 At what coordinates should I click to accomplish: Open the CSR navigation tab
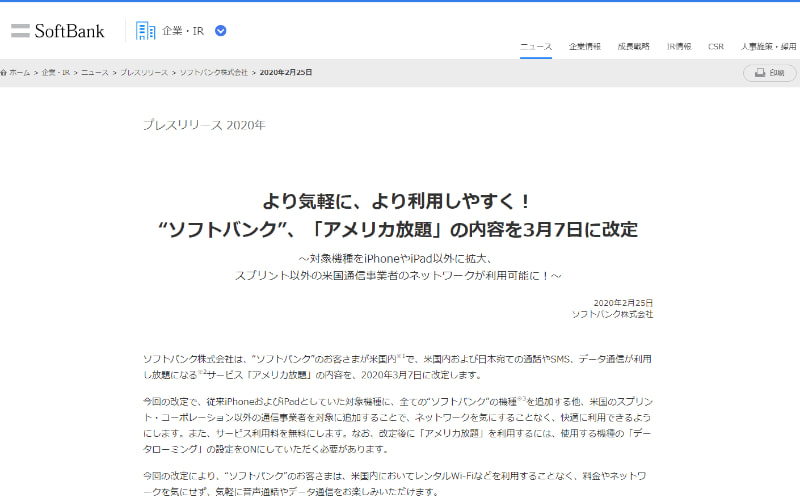click(x=716, y=46)
